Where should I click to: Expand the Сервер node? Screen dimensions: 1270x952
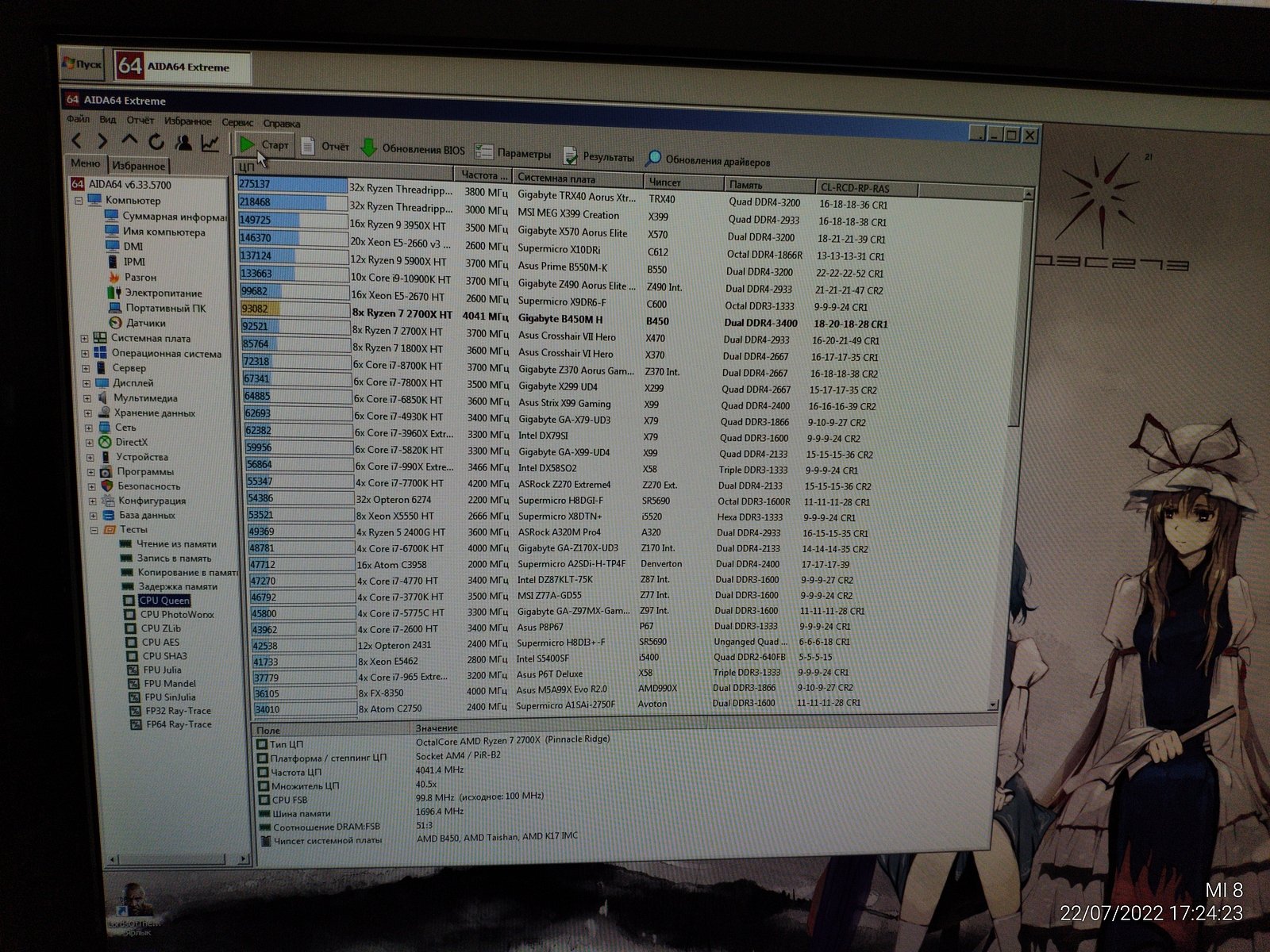[87, 369]
